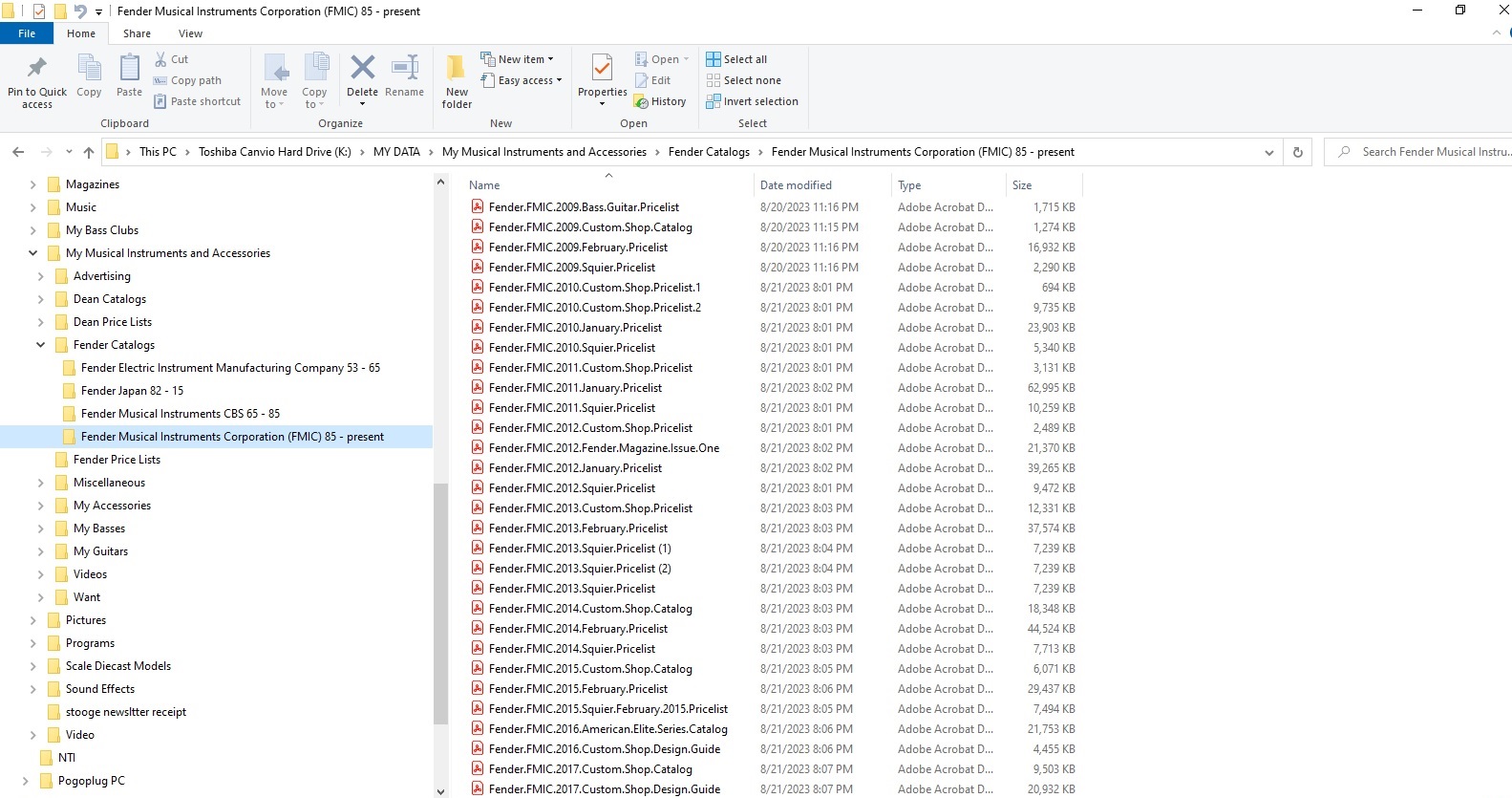Navigate Back with the arrow button

click(x=18, y=152)
